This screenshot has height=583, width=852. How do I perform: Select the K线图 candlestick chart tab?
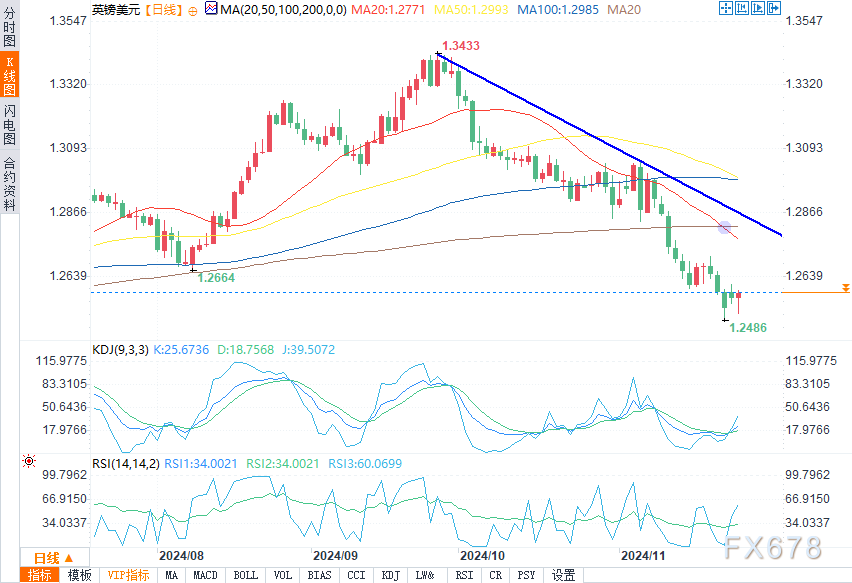click(9, 75)
